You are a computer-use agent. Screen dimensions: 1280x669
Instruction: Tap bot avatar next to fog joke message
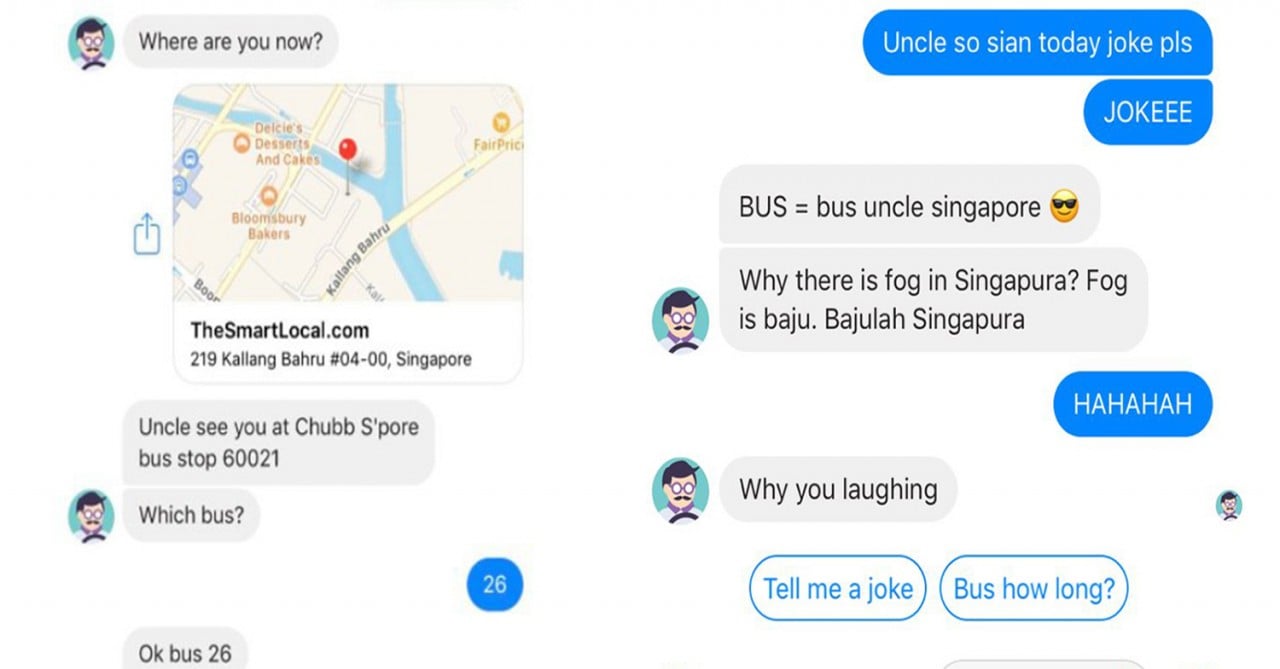coord(680,321)
